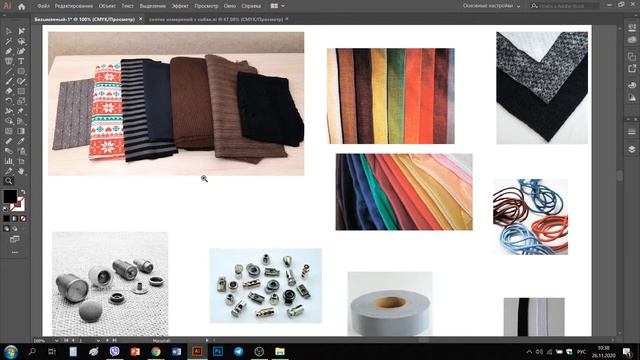
Task: Open the Справка menu
Action: click(x=251, y=6)
